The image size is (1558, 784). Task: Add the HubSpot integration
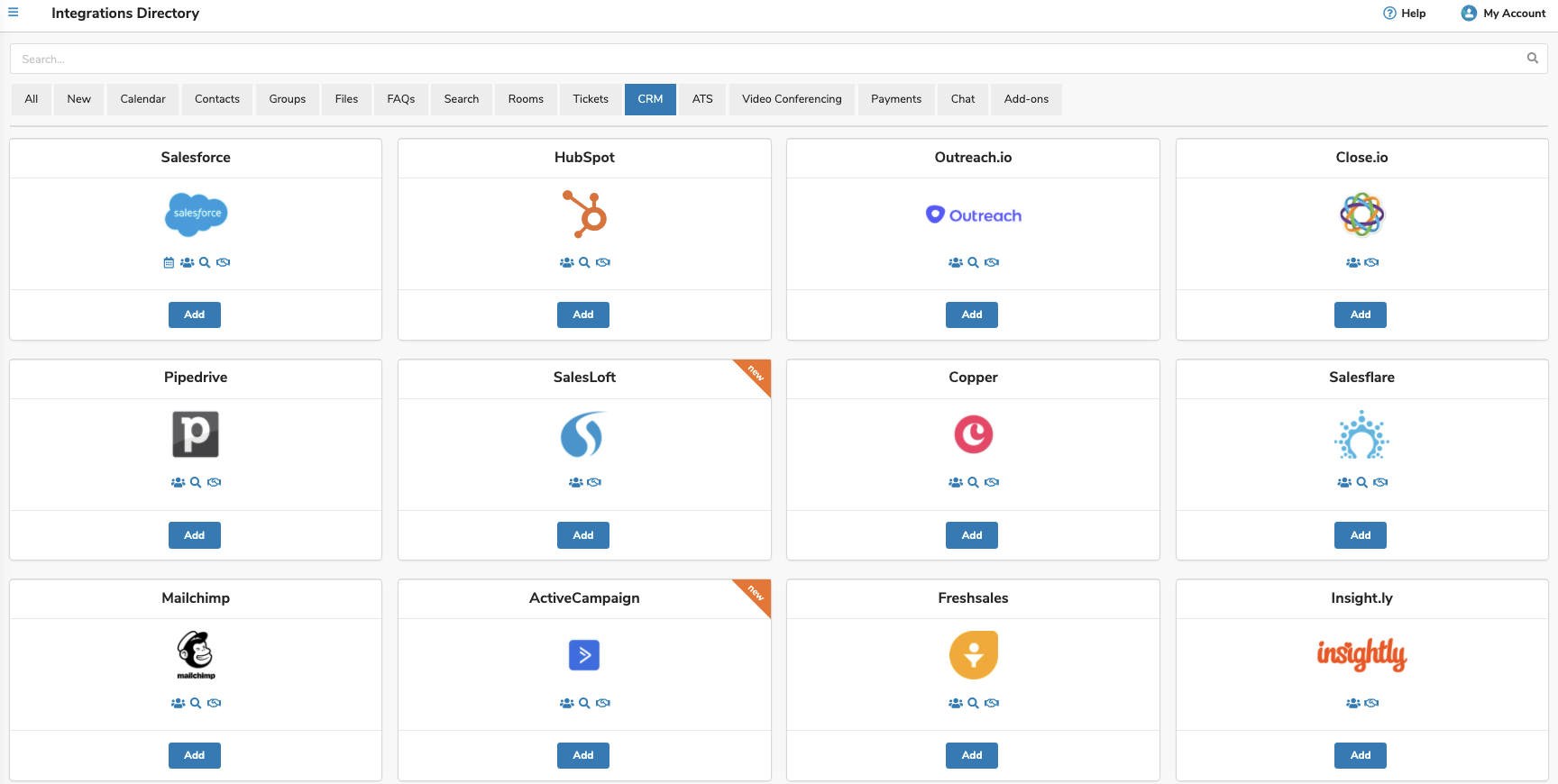(583, 315)
